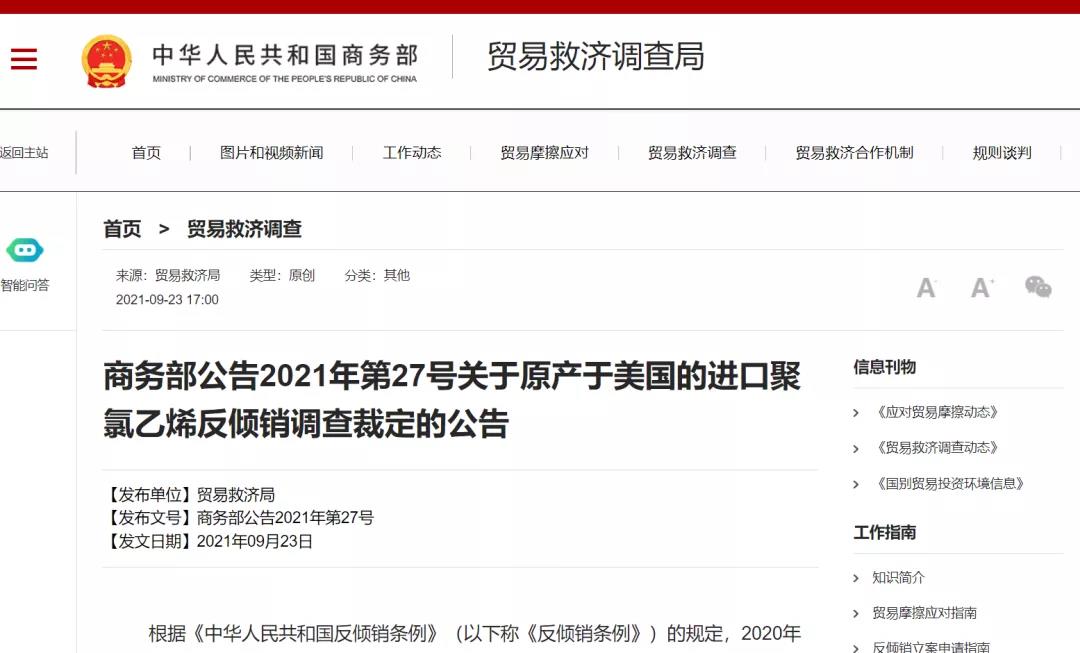Viewport: 1080px width, 653px height.
Task: Share article via WeChat icon
Action: click(1038, 287)
